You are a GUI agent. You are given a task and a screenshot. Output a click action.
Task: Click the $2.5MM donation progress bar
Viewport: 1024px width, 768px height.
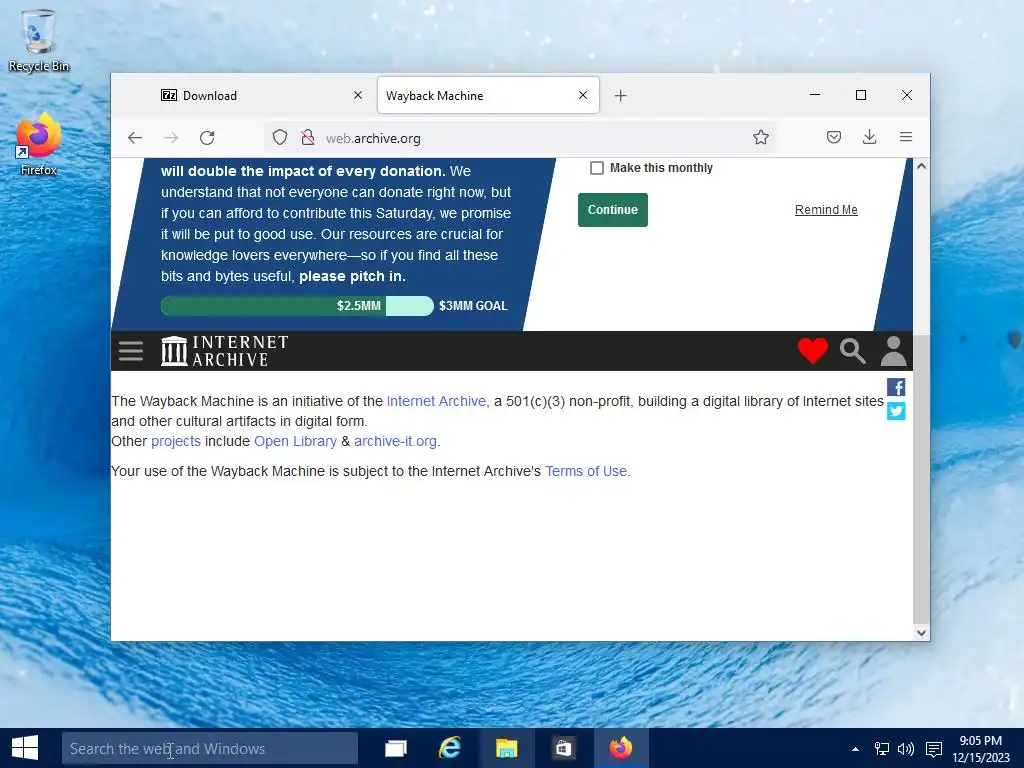[297, 306]
